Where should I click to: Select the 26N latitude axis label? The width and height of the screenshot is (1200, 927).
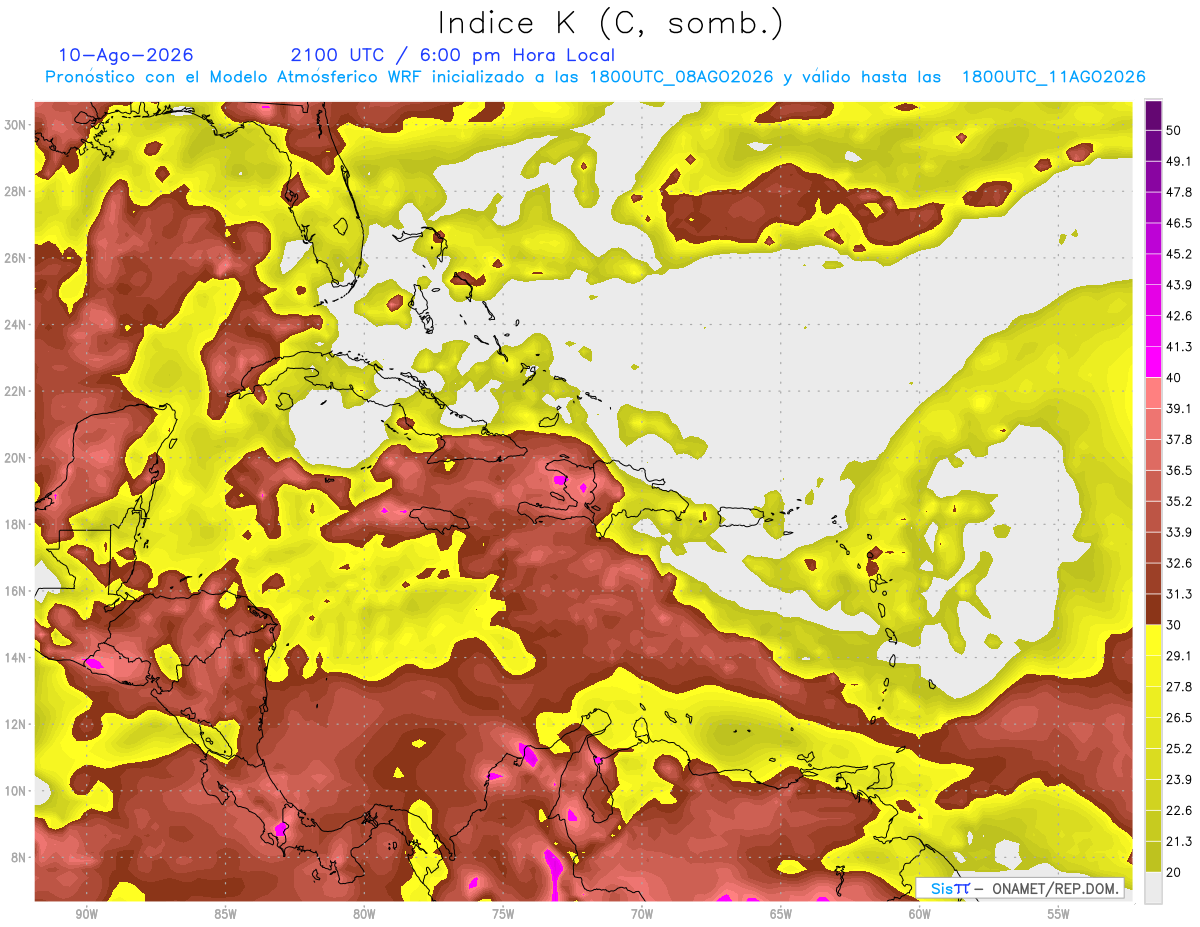pyautogui.click(x=17, y=258)
